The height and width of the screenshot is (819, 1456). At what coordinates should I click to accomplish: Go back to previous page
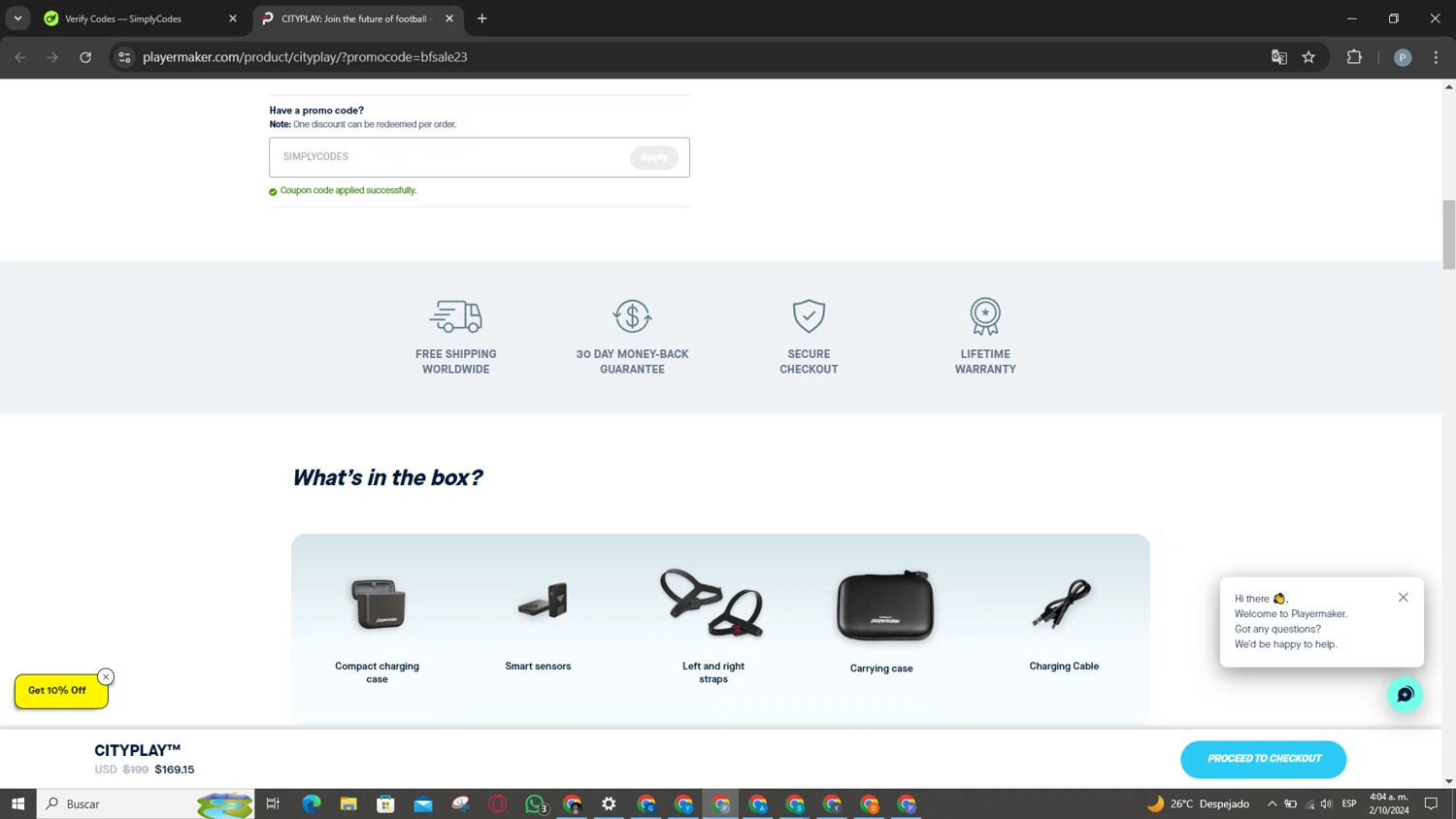[x=20, y=57]
